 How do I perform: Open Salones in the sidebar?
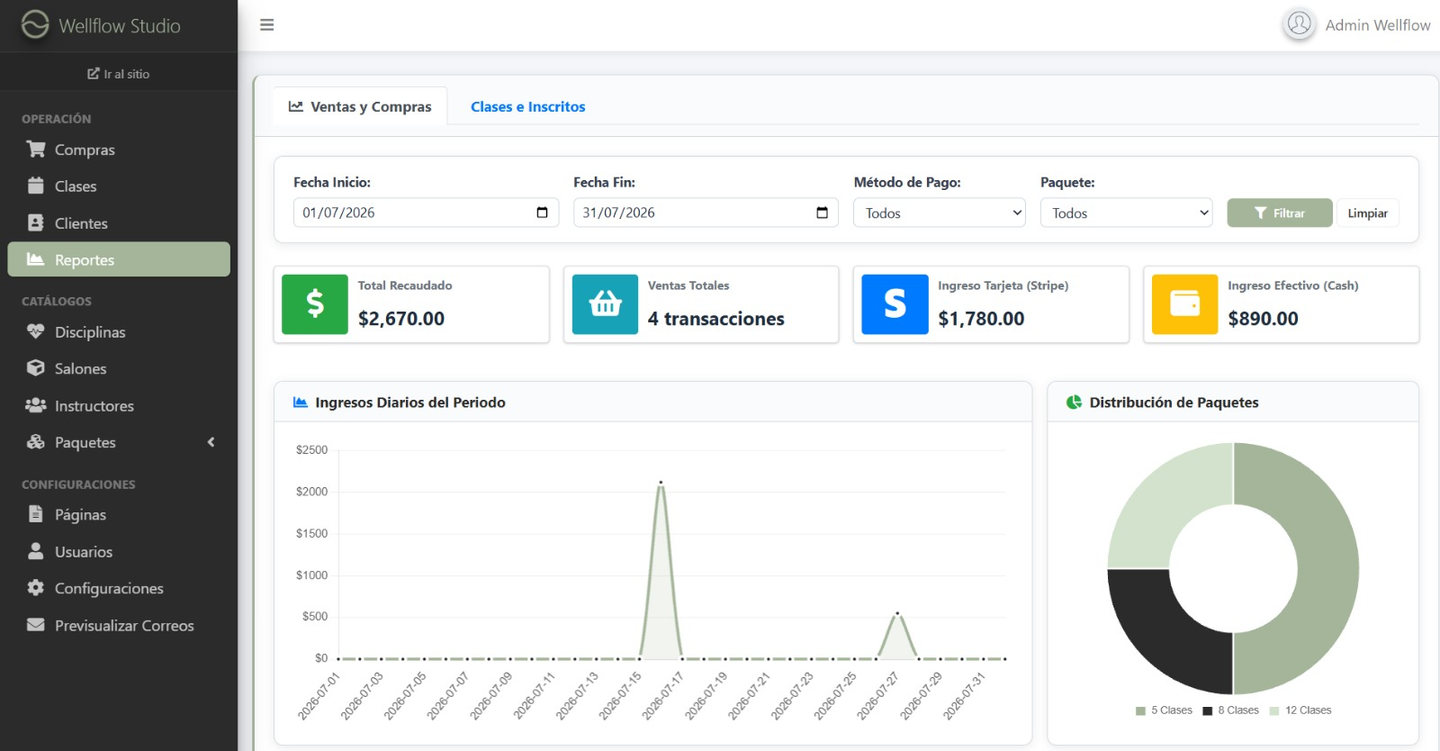119,368
